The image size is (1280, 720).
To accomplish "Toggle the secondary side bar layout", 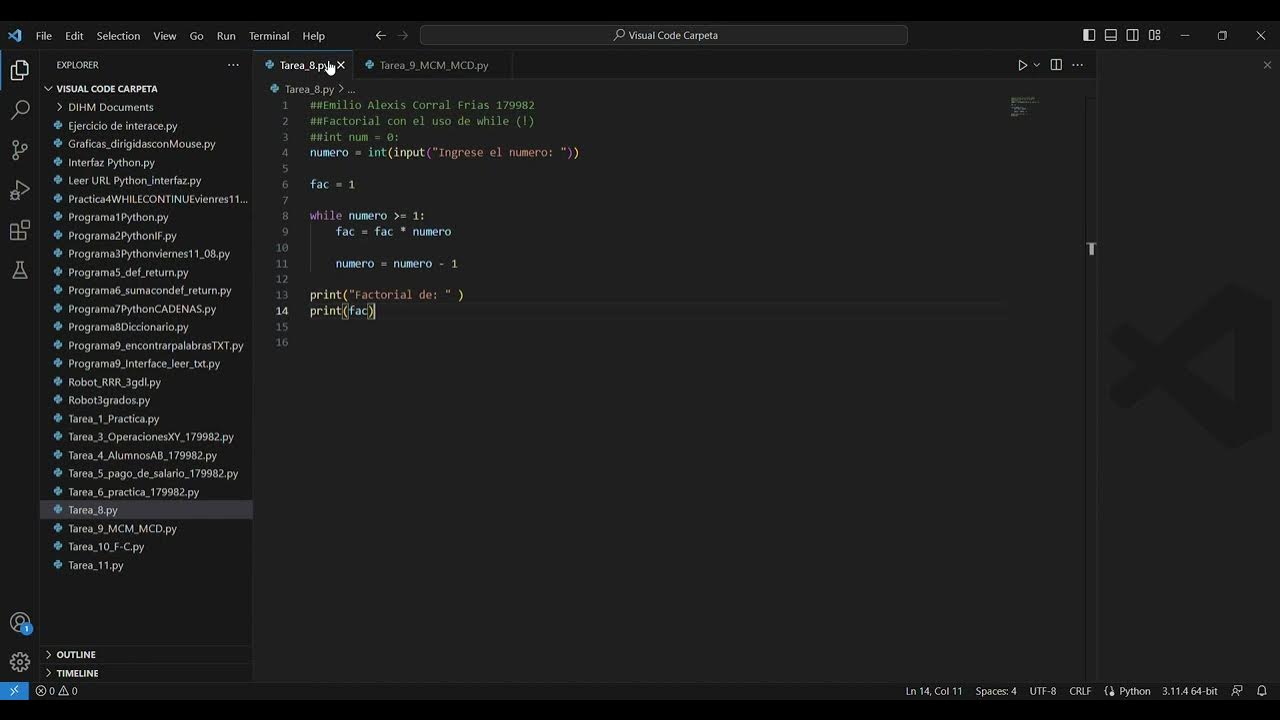I will [1133, 35].
